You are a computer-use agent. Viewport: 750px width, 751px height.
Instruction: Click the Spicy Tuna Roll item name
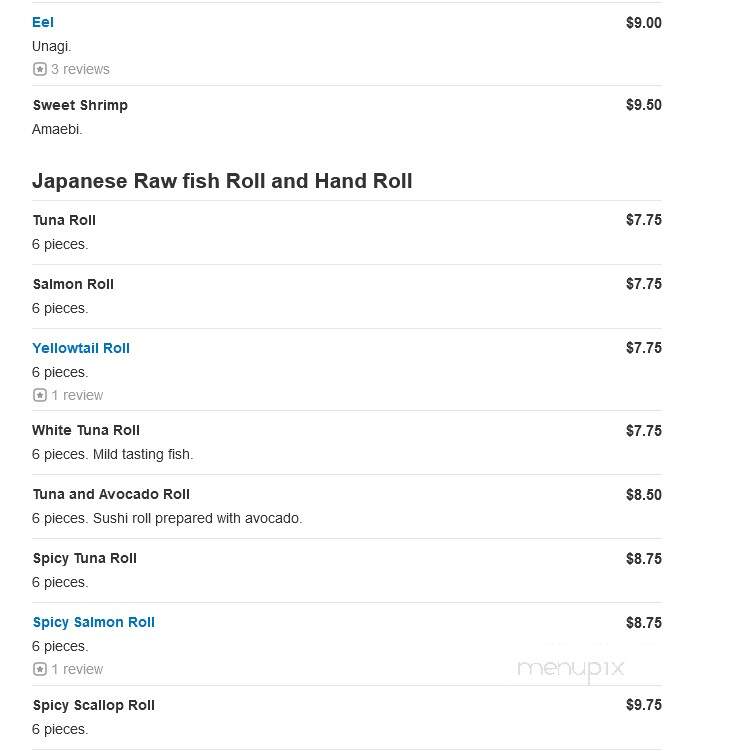[85, 558]
